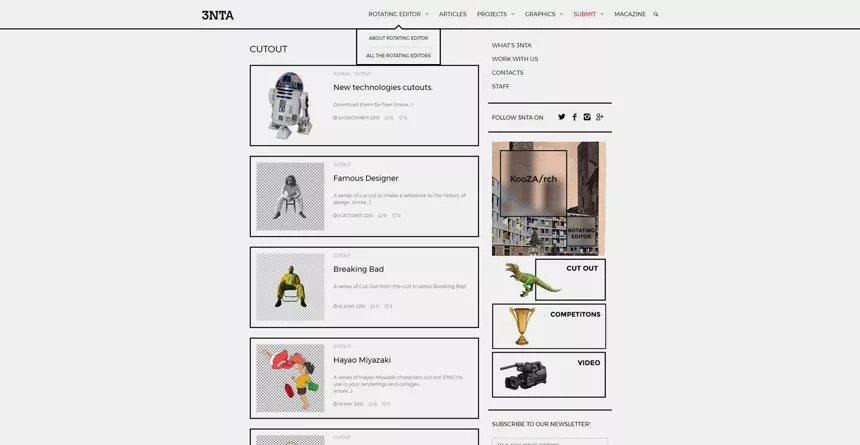Open the video camera Video banner
The width and height of the screenshot is (860, 445).
[x=549, y=374]
